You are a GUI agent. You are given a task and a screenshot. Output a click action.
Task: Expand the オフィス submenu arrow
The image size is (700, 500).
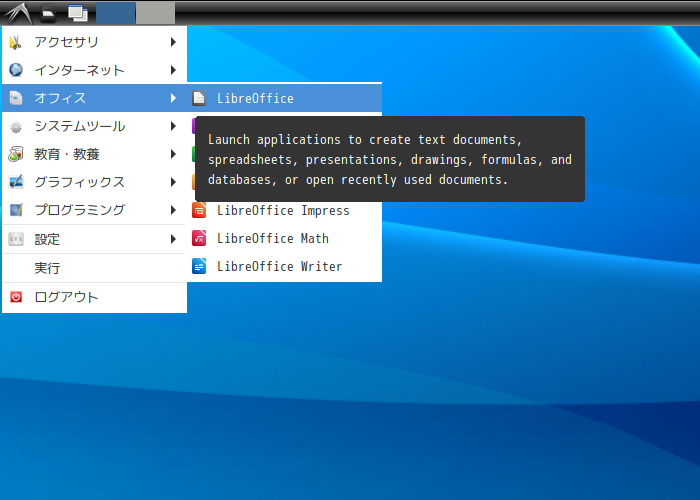coord(174,98)
